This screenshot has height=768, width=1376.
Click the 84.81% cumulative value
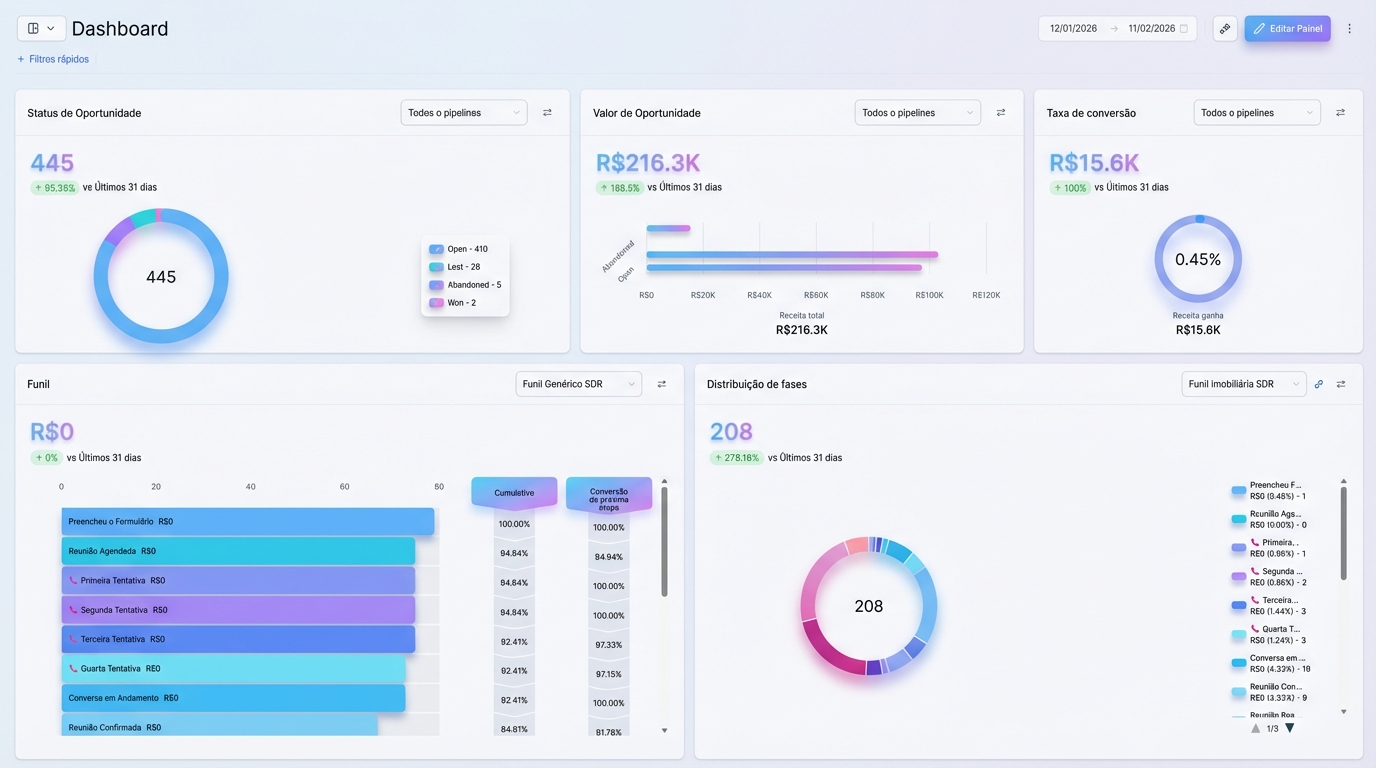(x=514, y=729)
